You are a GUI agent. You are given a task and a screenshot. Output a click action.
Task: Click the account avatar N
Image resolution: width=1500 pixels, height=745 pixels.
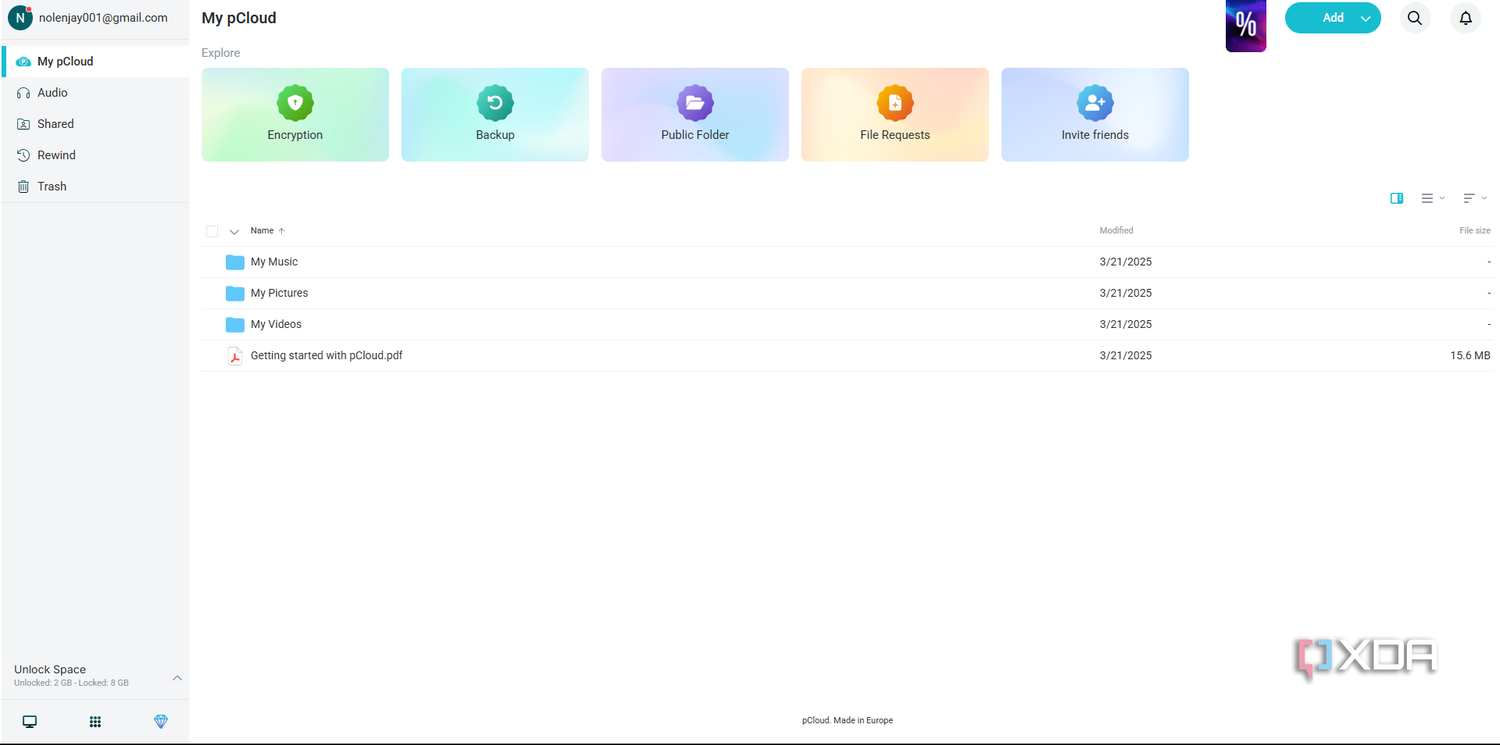pyautogui.click(x=20, y=18)
